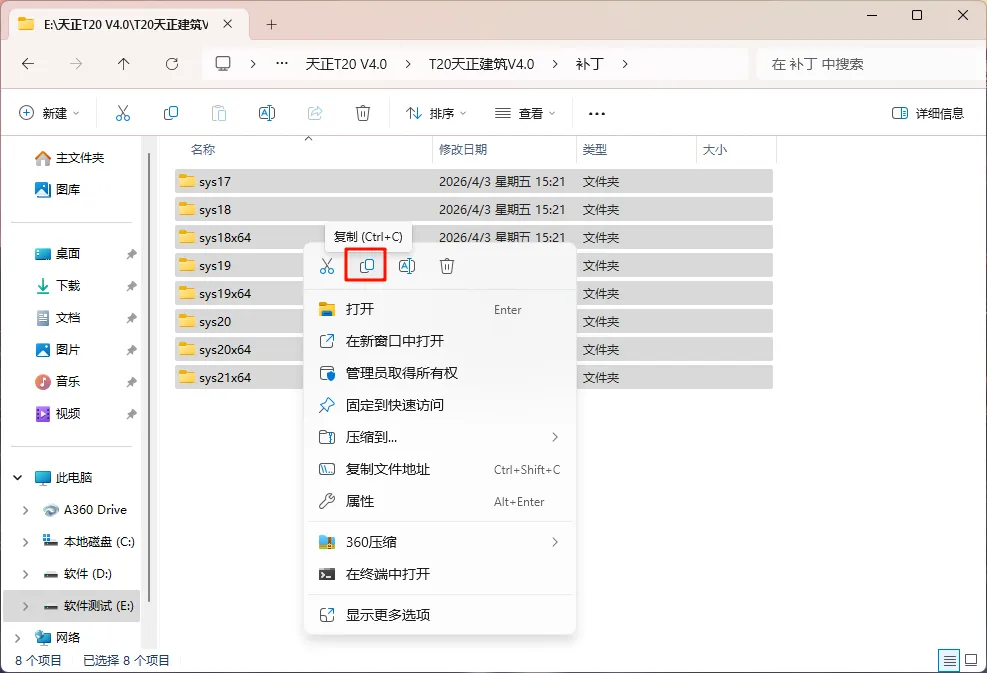Choose 显示更多选项 menu entry
Screen dimensions: 987x673
(439, 615)
